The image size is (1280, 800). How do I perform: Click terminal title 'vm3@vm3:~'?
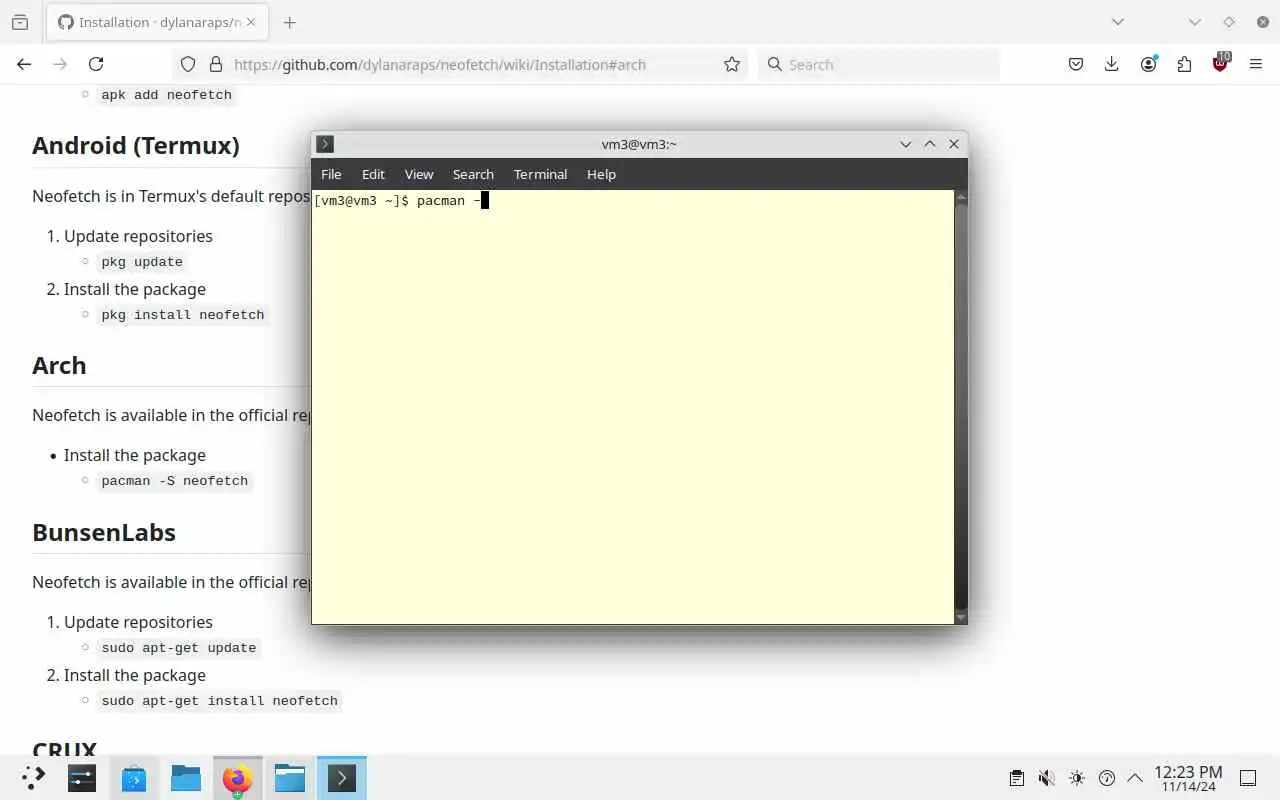[639, 144]
